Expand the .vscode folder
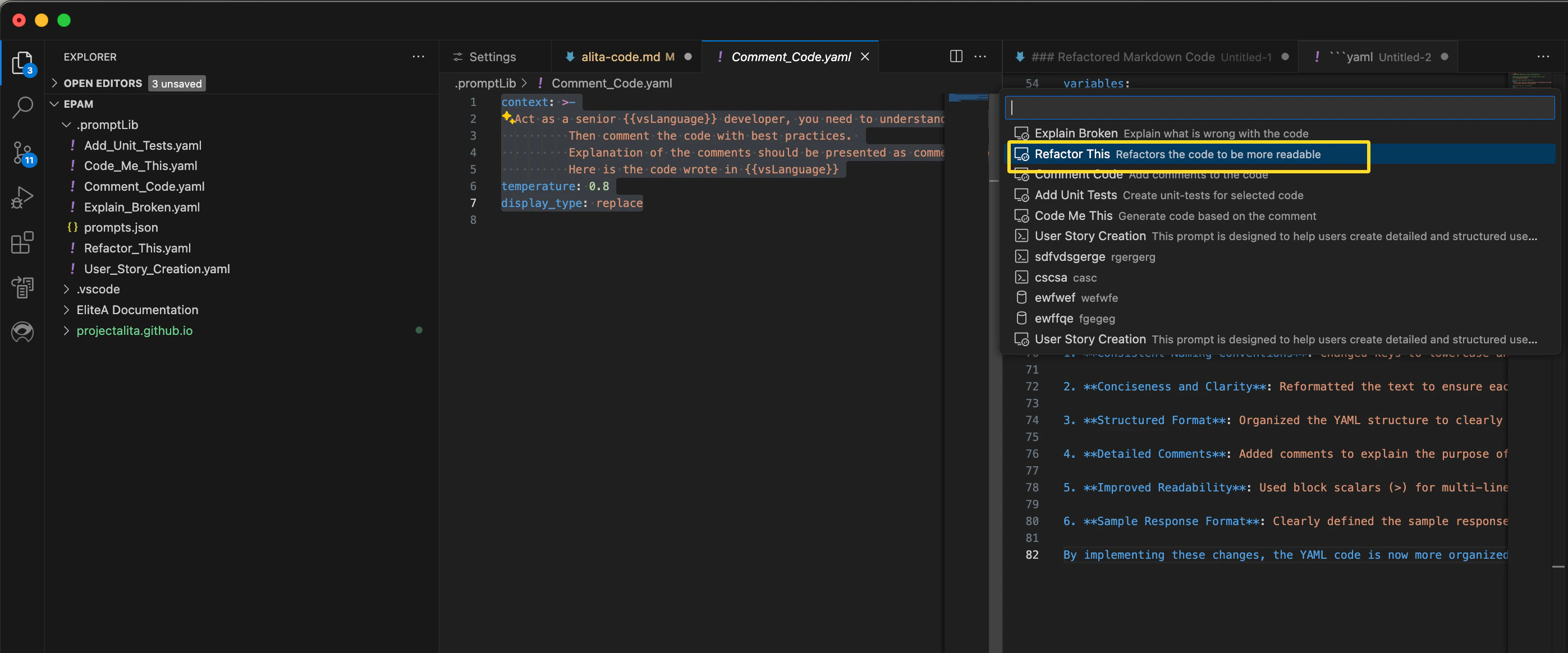 [66, 289]
